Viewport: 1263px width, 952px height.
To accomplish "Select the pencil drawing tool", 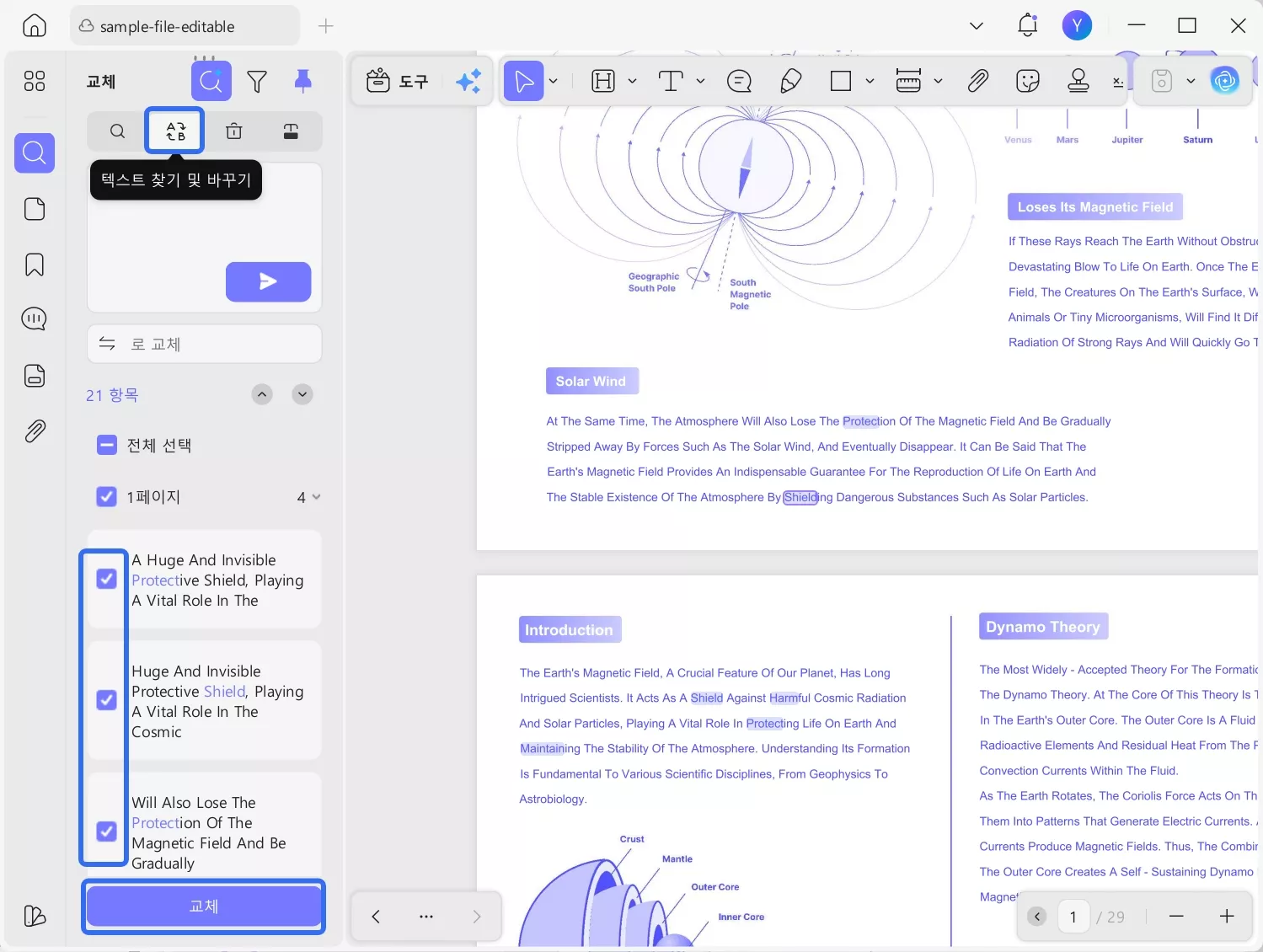I will pyautogui.click(x=790, y=82).
